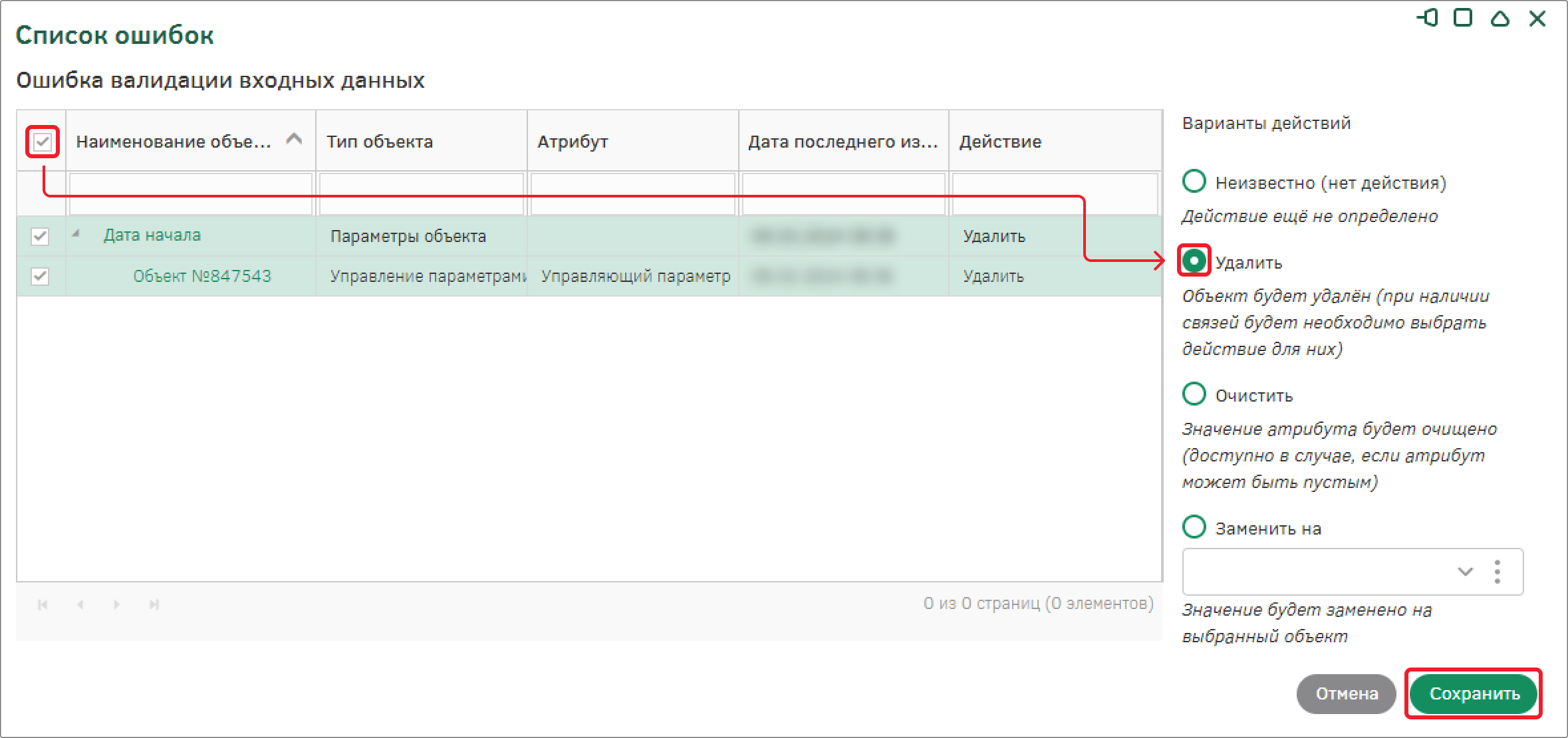
Task: Select the 'Удалить' radio option
Action: pyautogui.click(x=1194, y=261)
